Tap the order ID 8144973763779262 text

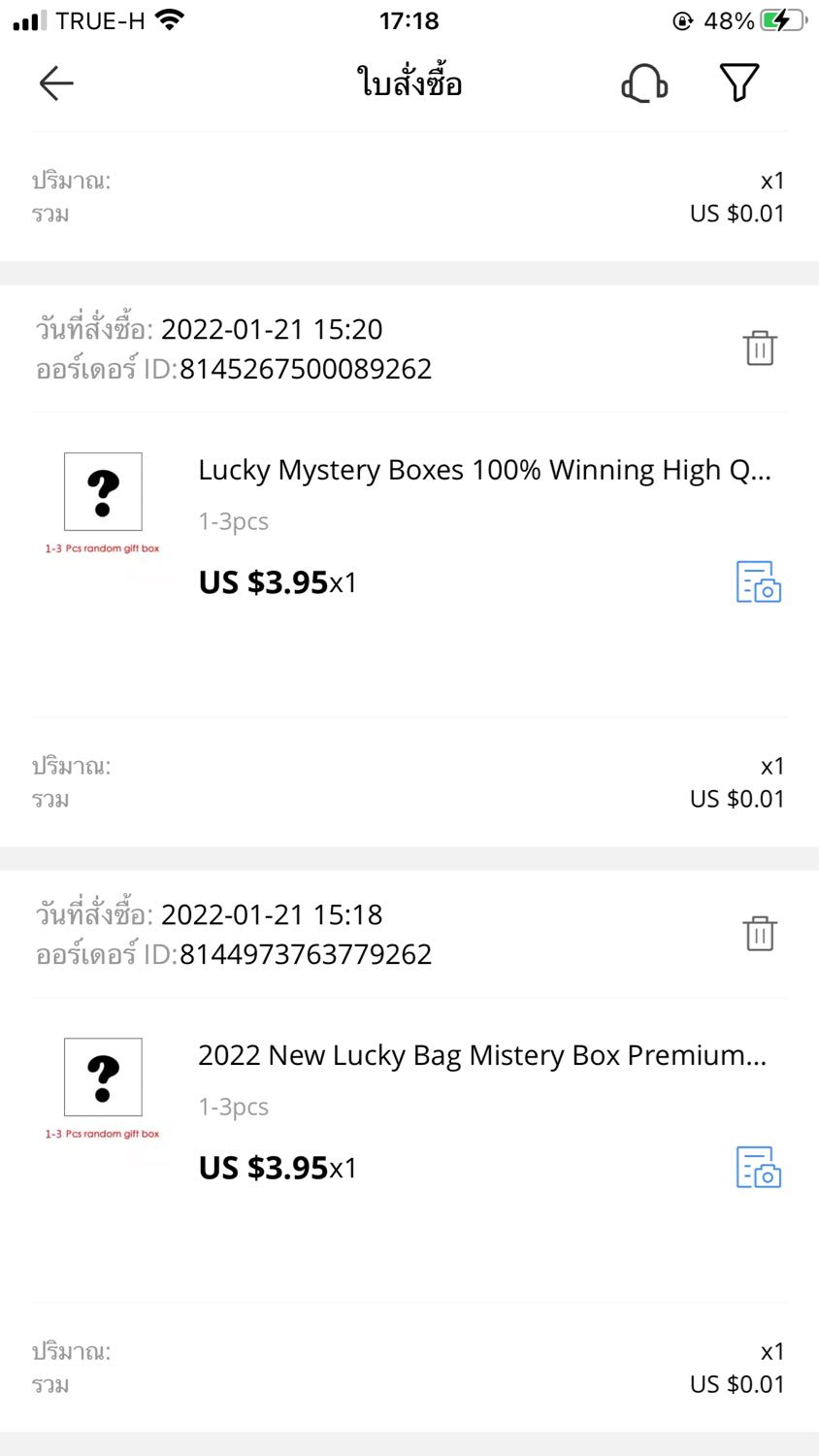click(306, 954)
